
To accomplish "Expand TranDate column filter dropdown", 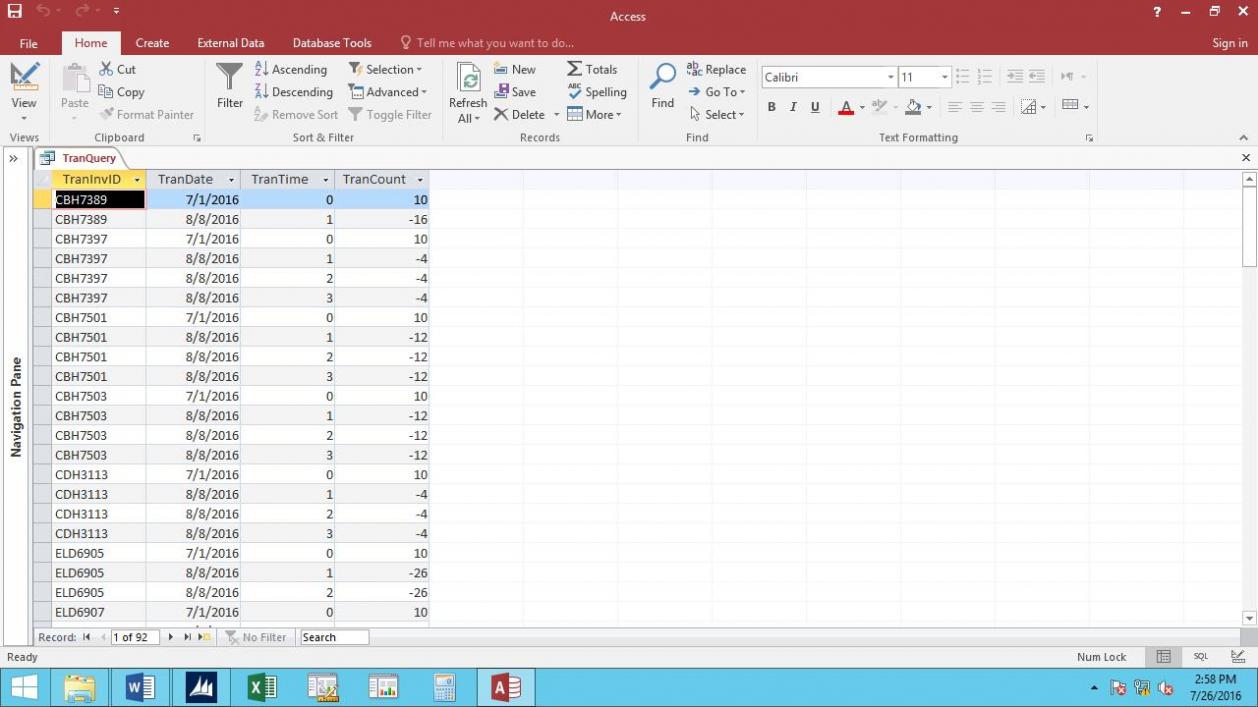I will [x=231, y=180].
